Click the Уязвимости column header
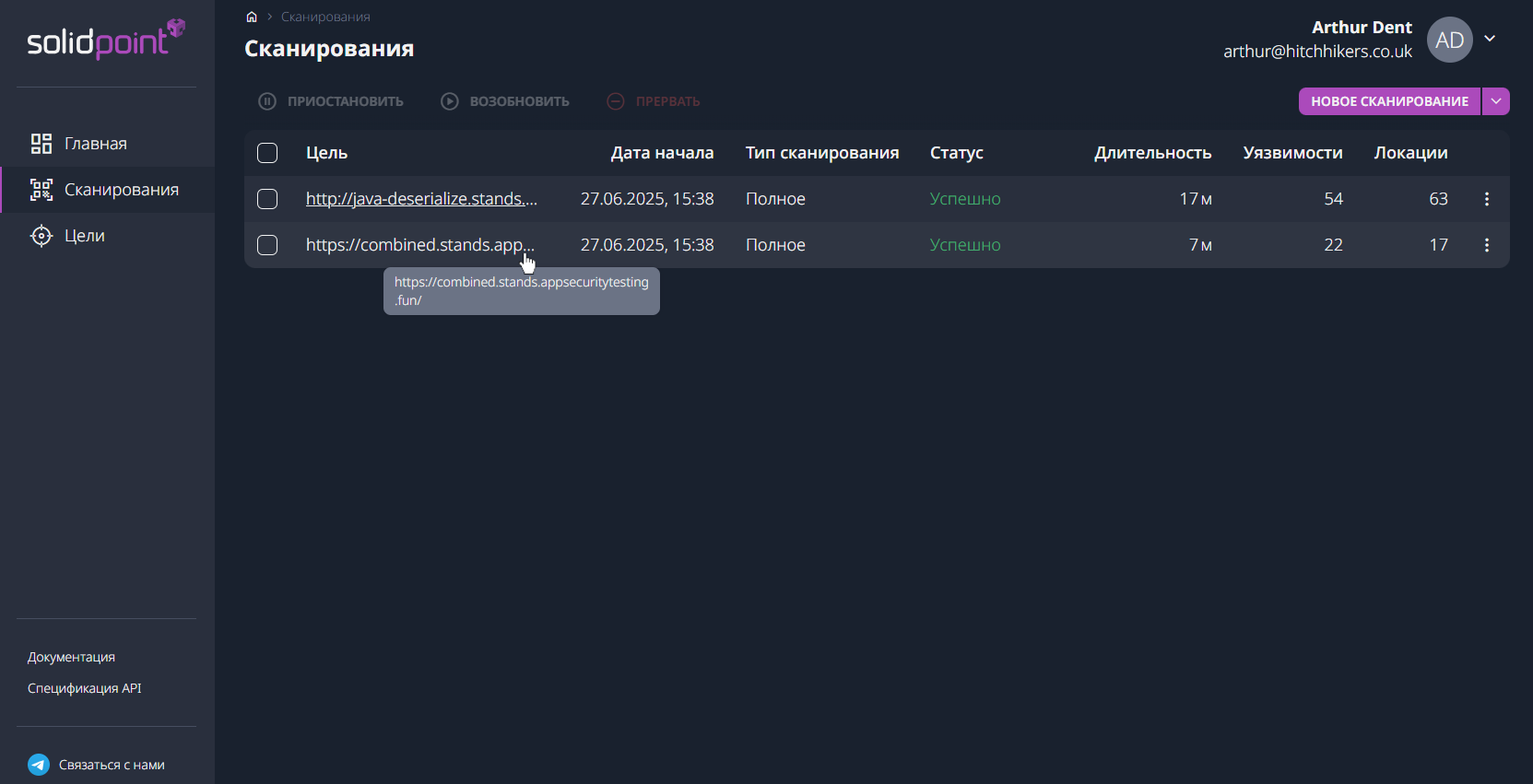 tap(1292, 153)
